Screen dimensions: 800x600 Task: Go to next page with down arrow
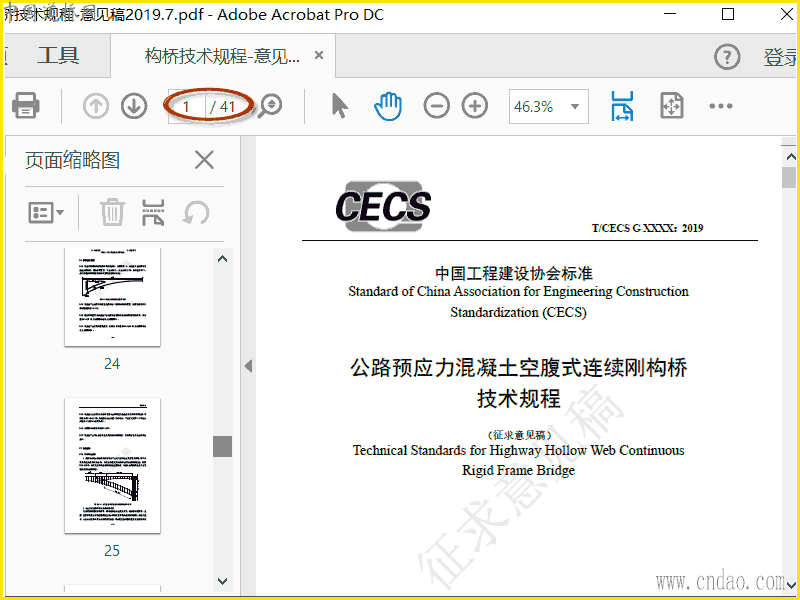point(134,106)
